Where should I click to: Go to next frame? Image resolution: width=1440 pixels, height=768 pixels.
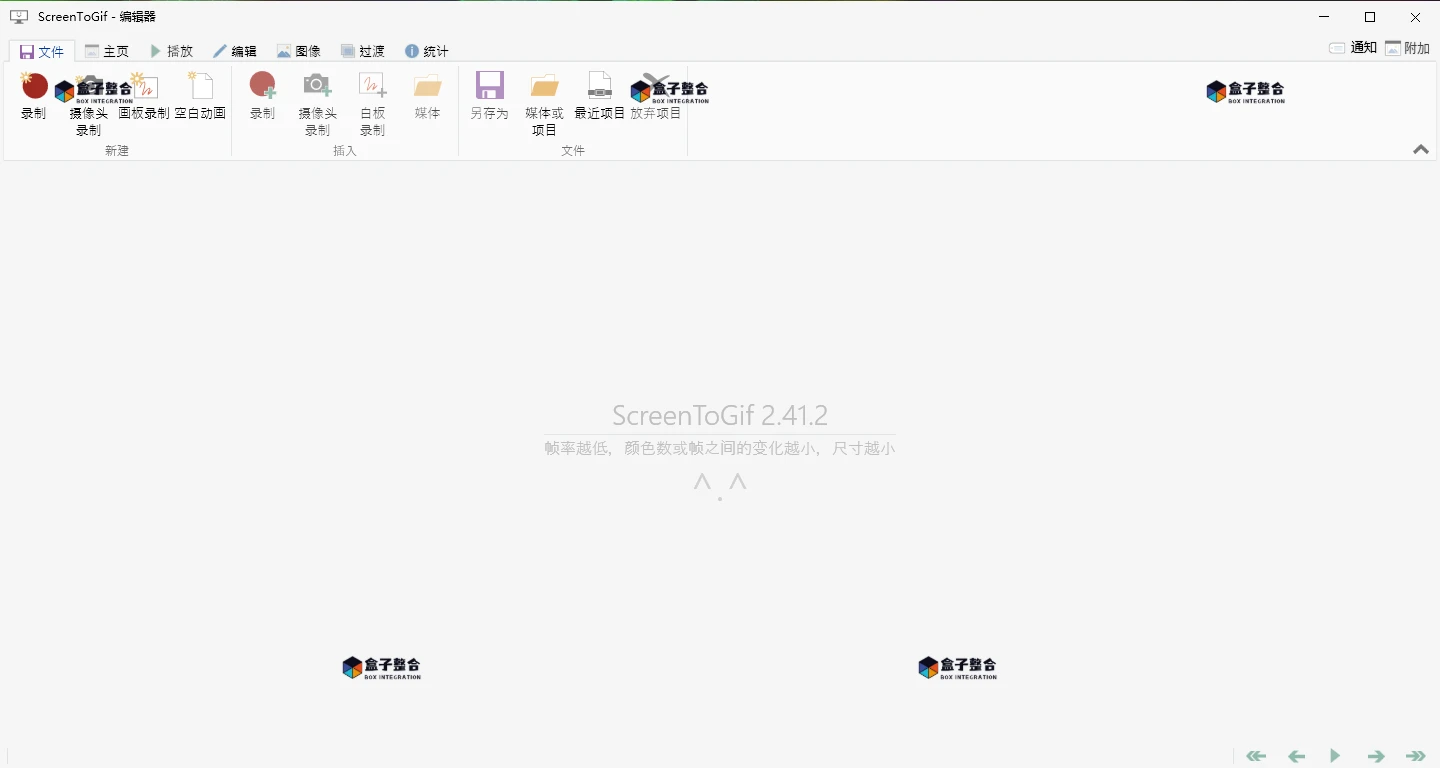point(1376,756)
